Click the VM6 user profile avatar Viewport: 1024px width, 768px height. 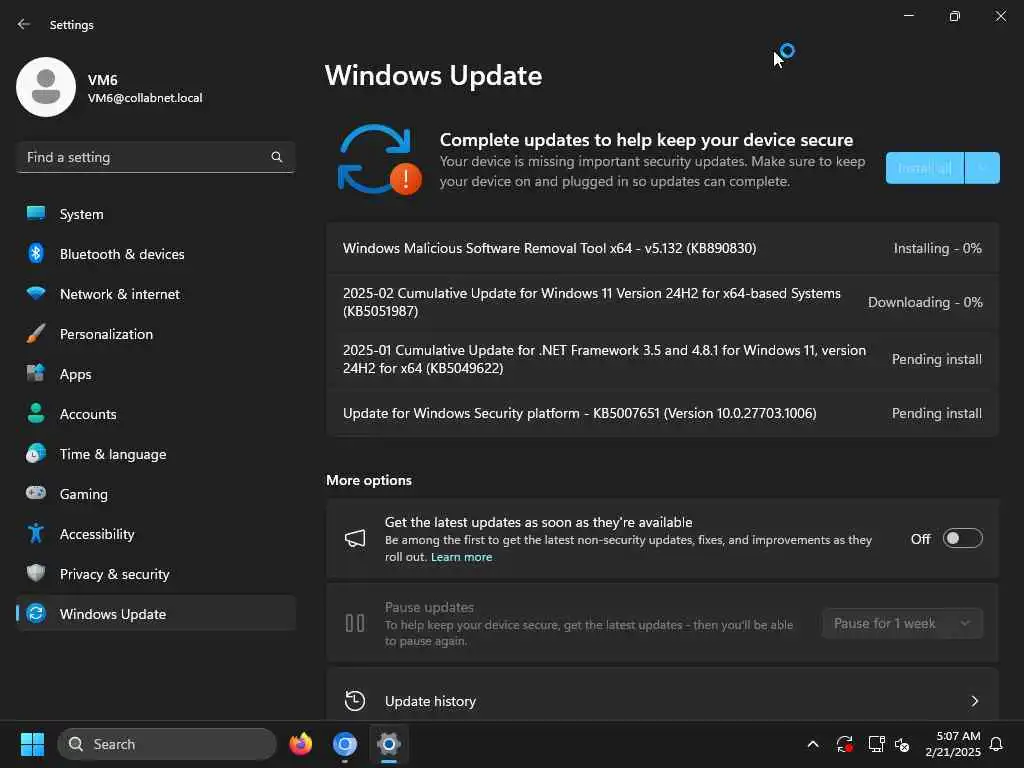(x=46, y=87)
